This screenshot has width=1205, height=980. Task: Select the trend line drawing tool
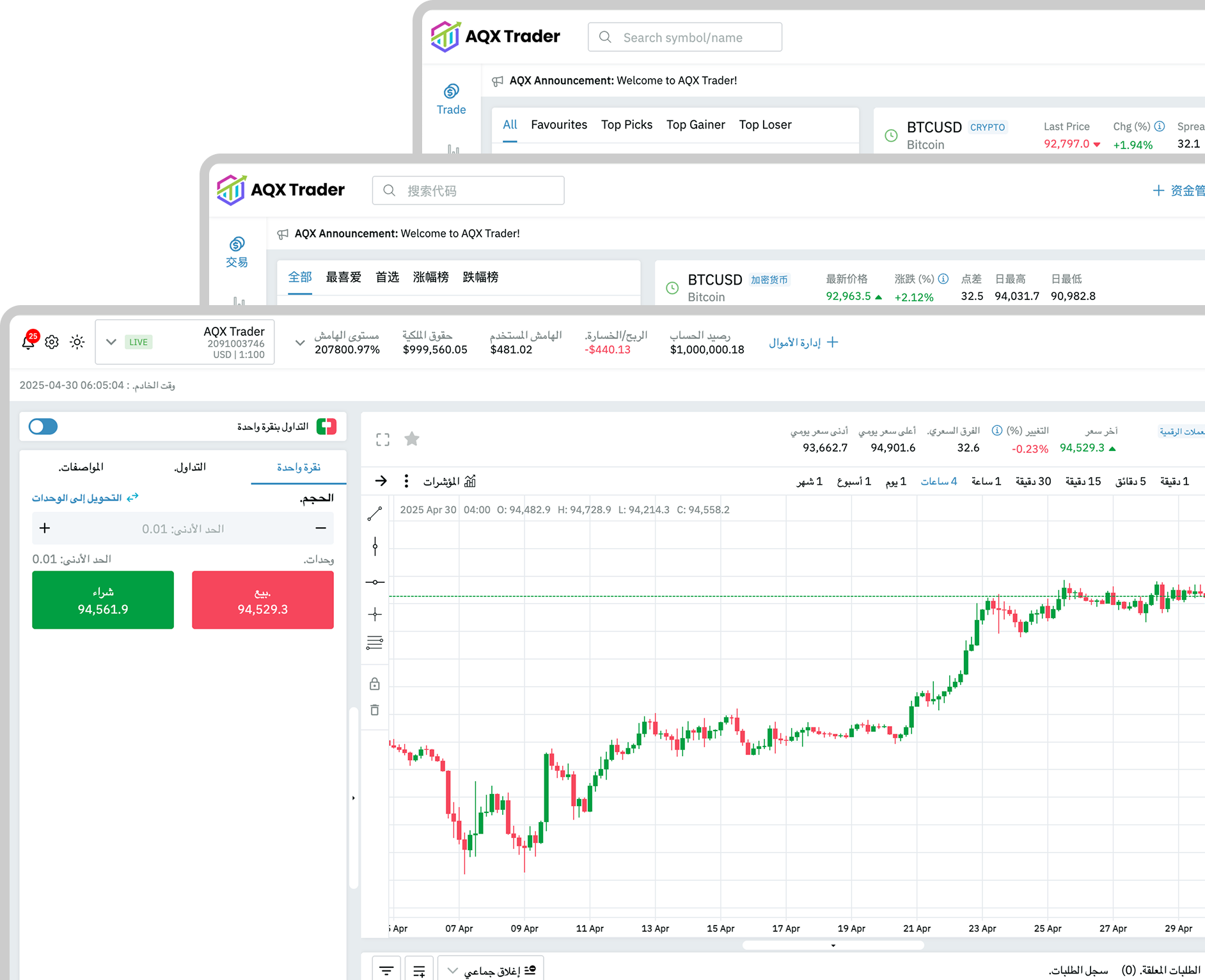[x=375, y=514]
